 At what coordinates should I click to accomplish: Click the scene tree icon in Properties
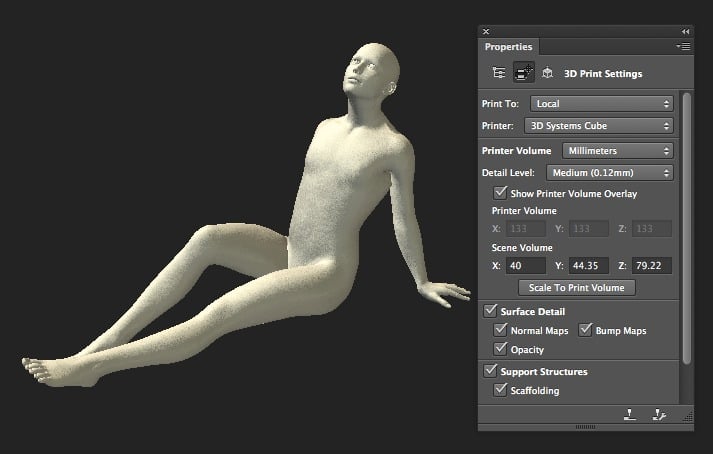[498, 73]
